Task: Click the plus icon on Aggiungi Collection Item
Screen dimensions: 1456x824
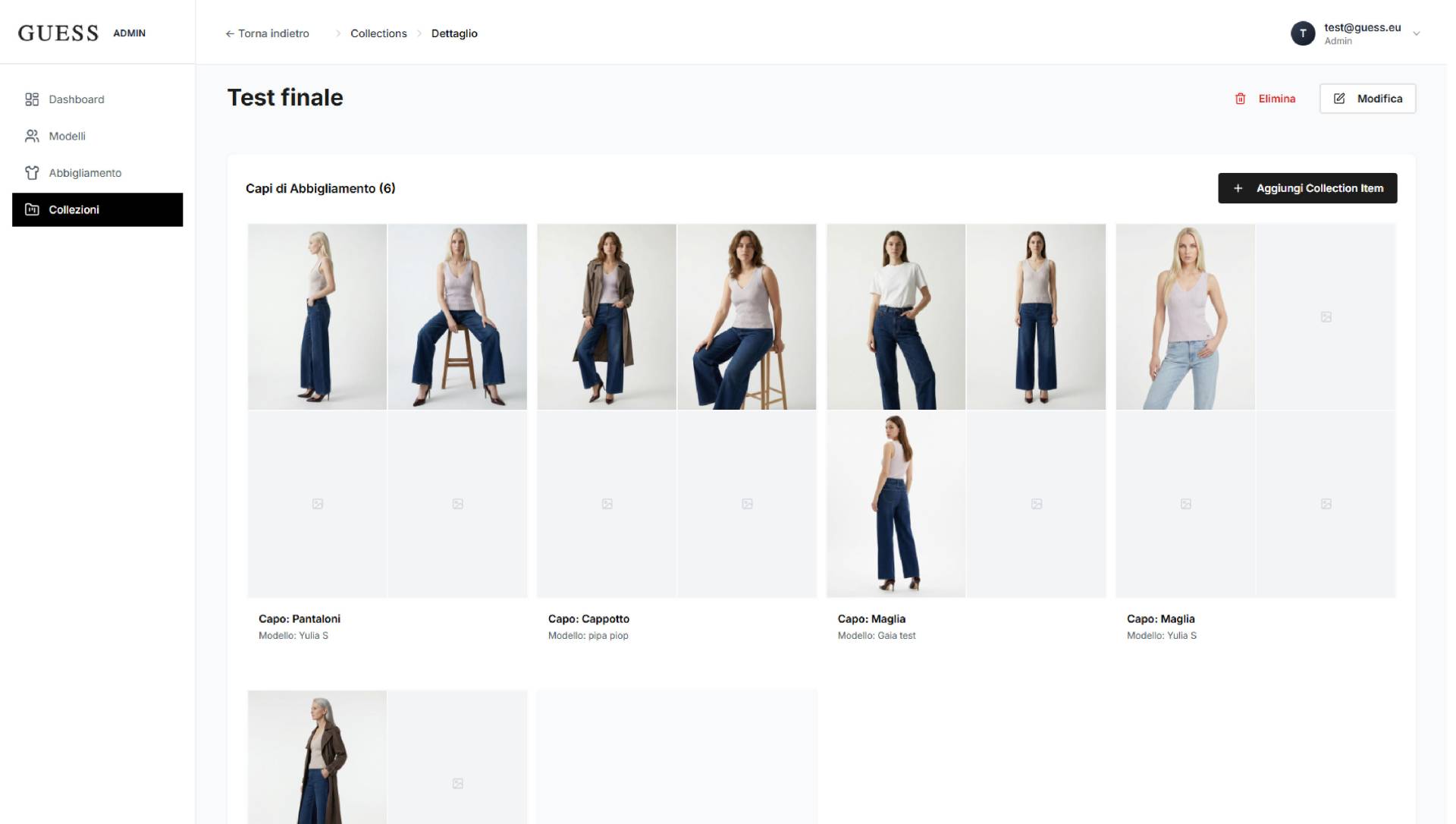Action: (1238, 188)
